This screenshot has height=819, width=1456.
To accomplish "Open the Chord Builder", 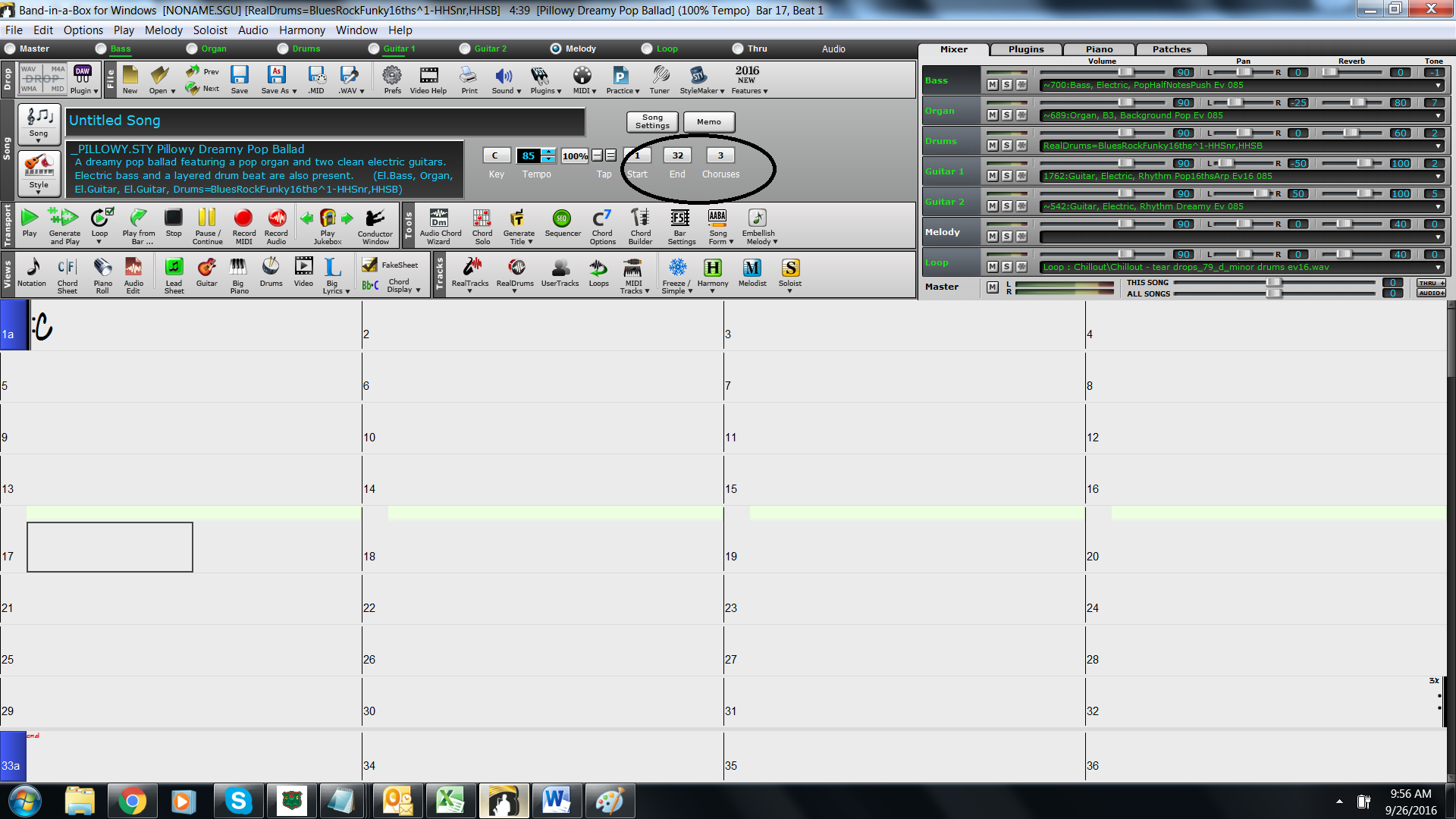I will point(640,226).
